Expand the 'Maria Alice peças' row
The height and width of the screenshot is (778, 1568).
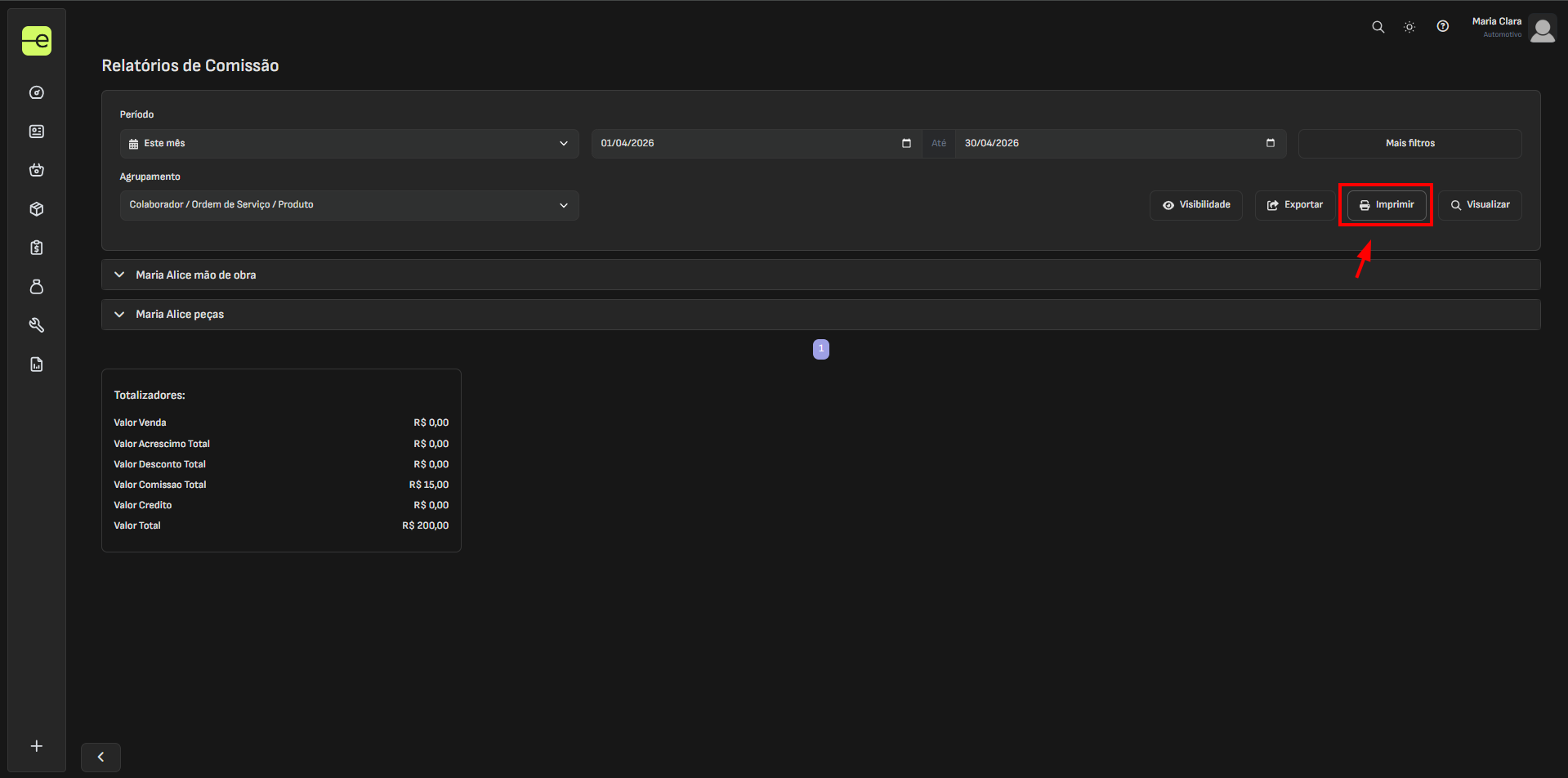[x=180, y=315]
